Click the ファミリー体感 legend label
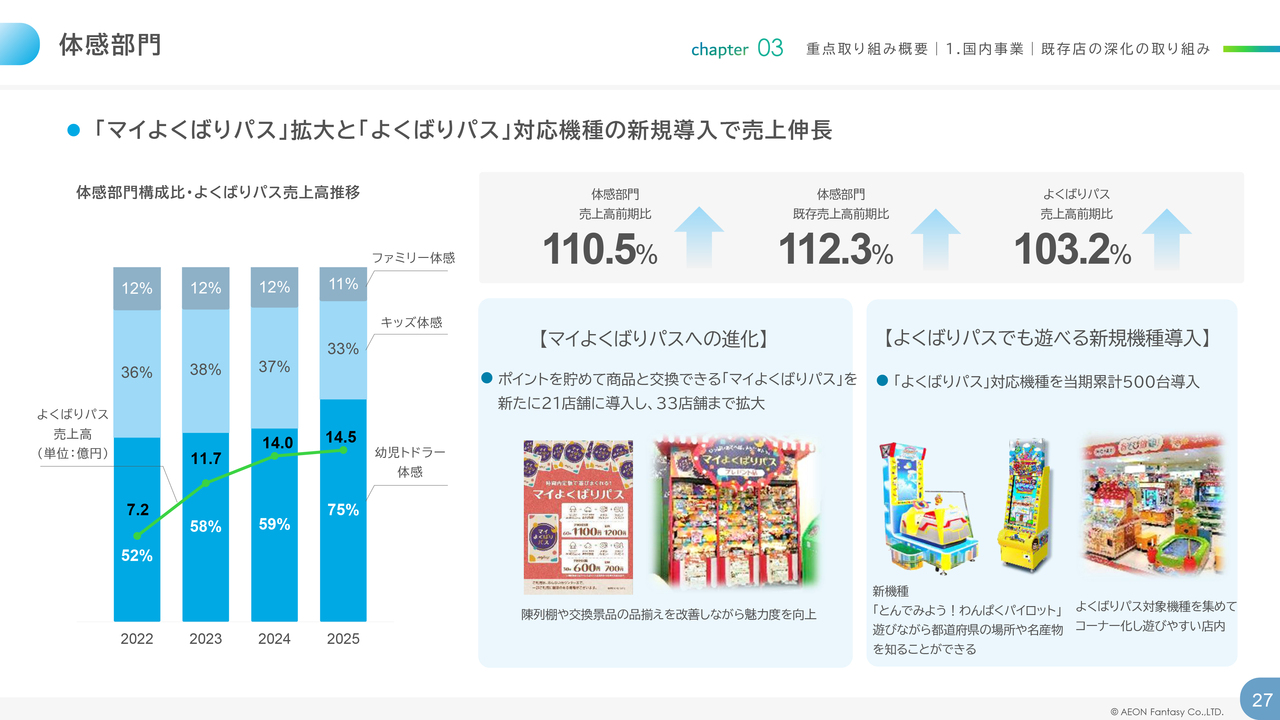 [413, 258]
